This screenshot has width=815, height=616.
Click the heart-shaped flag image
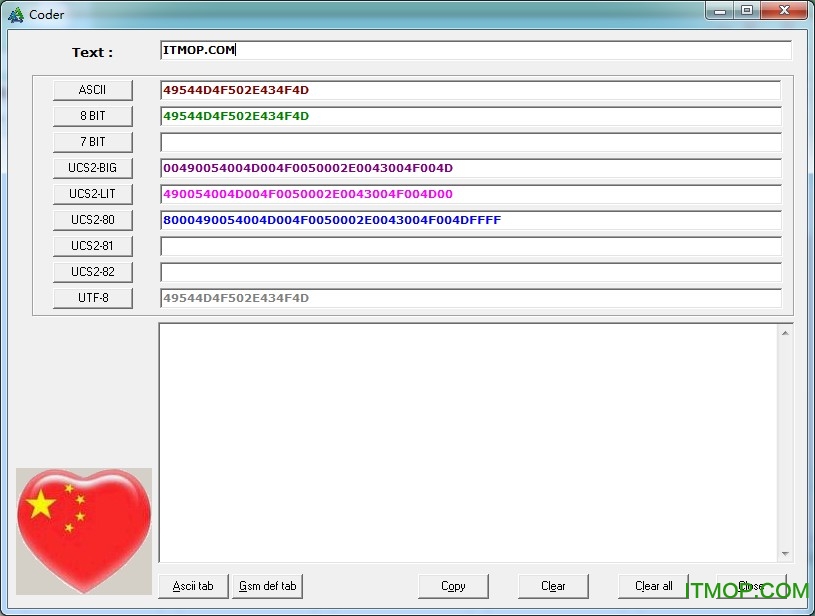[x=84, y=531]
